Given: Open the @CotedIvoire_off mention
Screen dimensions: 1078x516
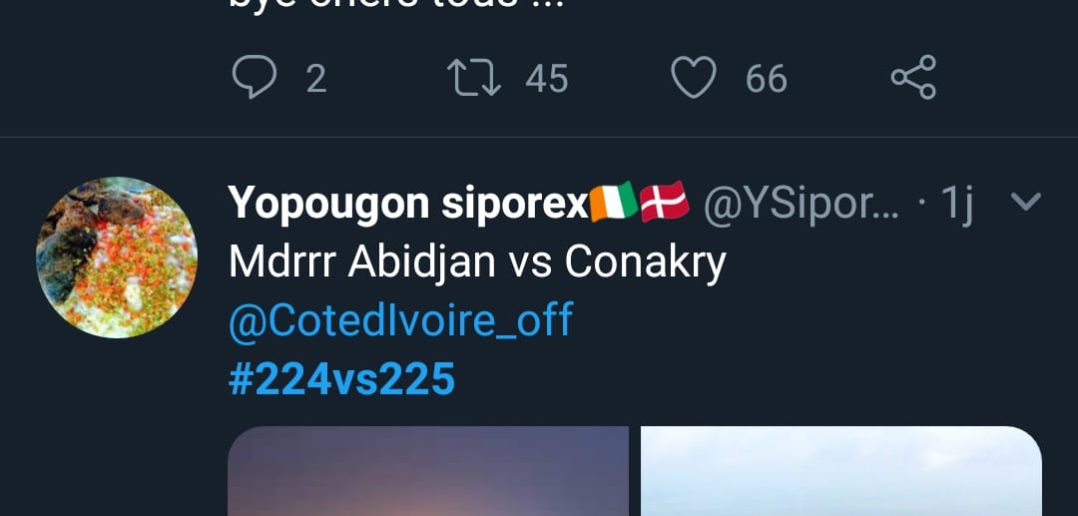Looking at the screenshot, I should click(x=401, y=320).
